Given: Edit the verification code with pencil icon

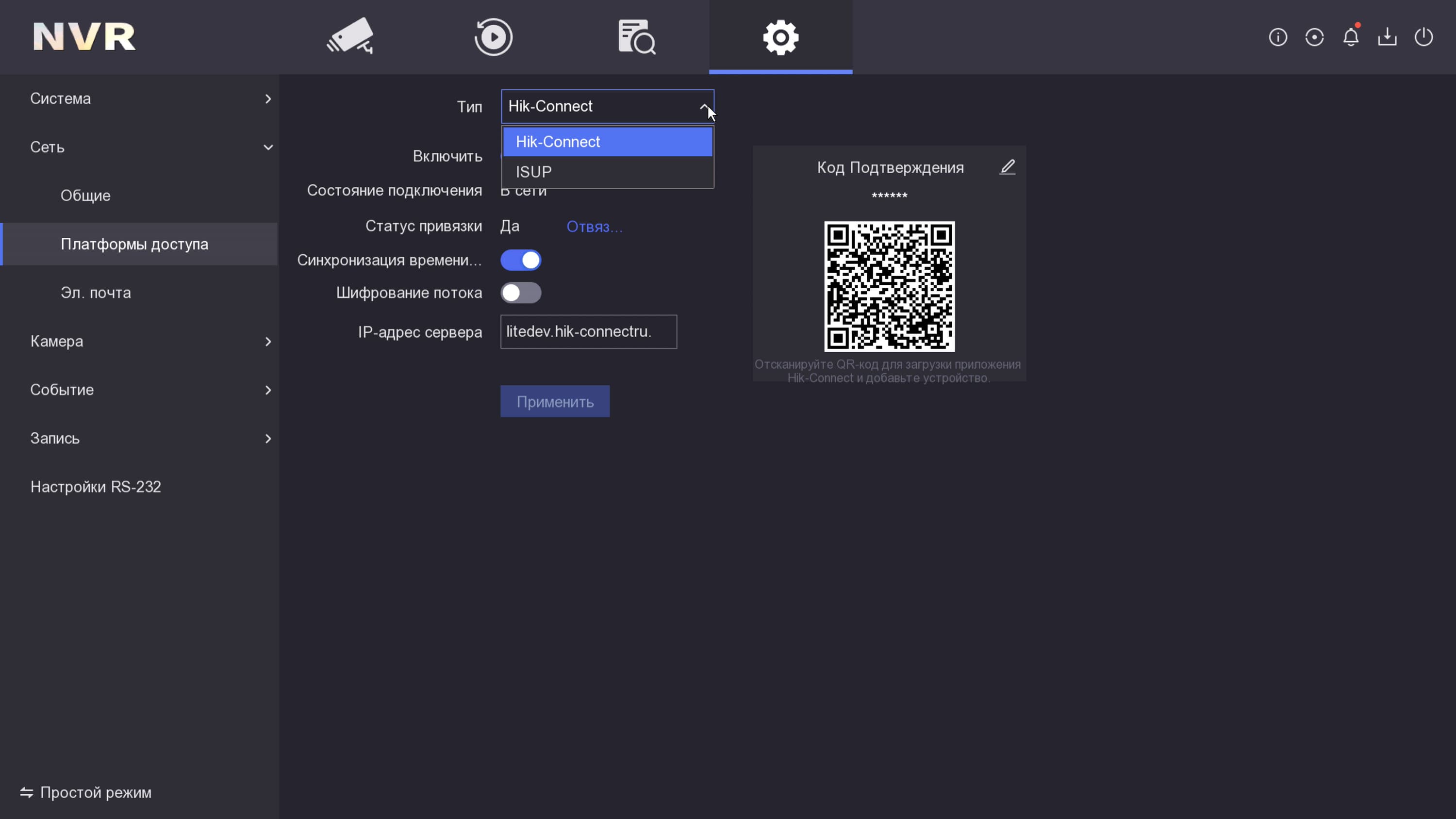Looking at the screenshot, I should [1007, 167].
